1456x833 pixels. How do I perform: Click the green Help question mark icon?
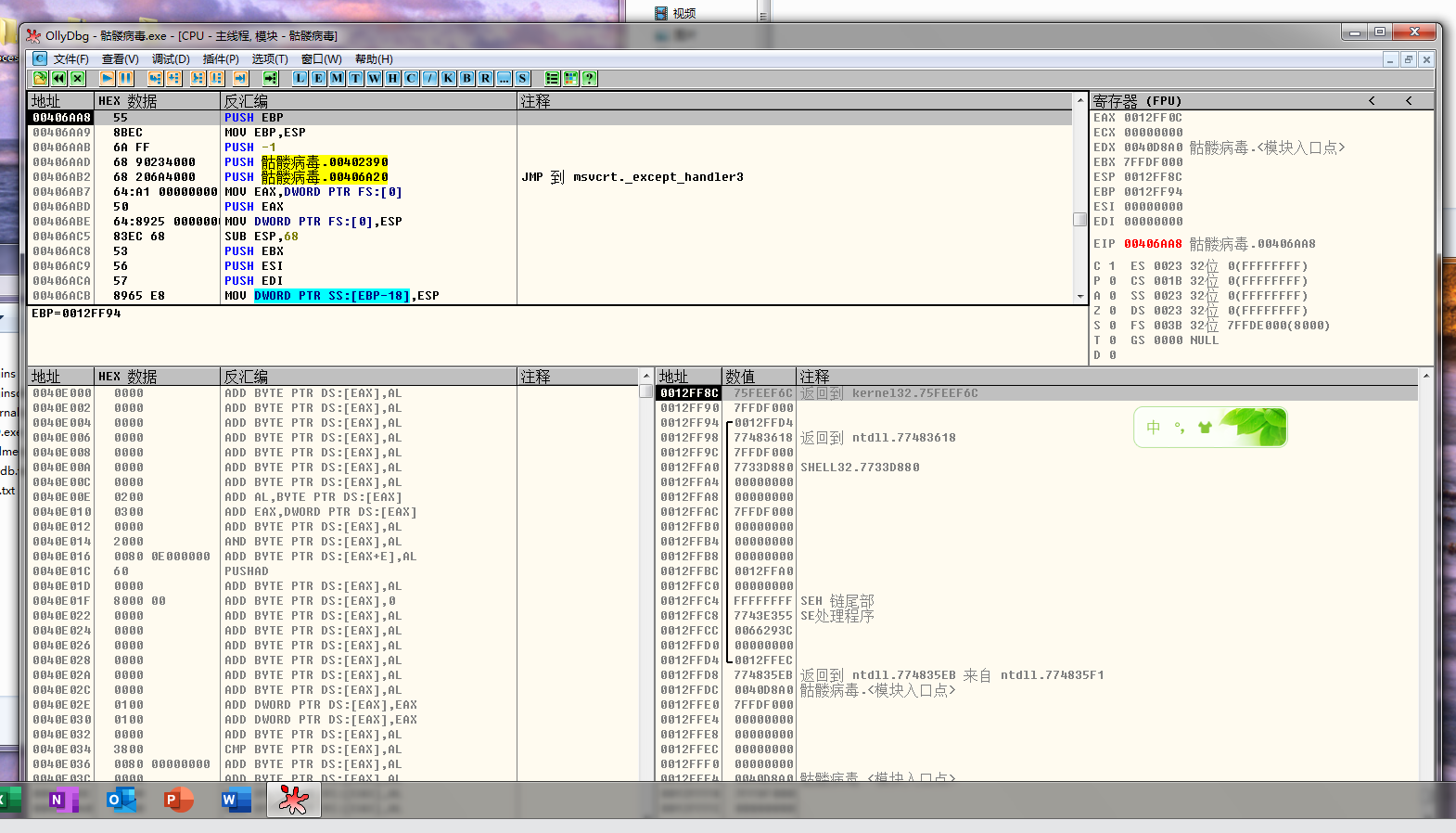tap(589, 79)
